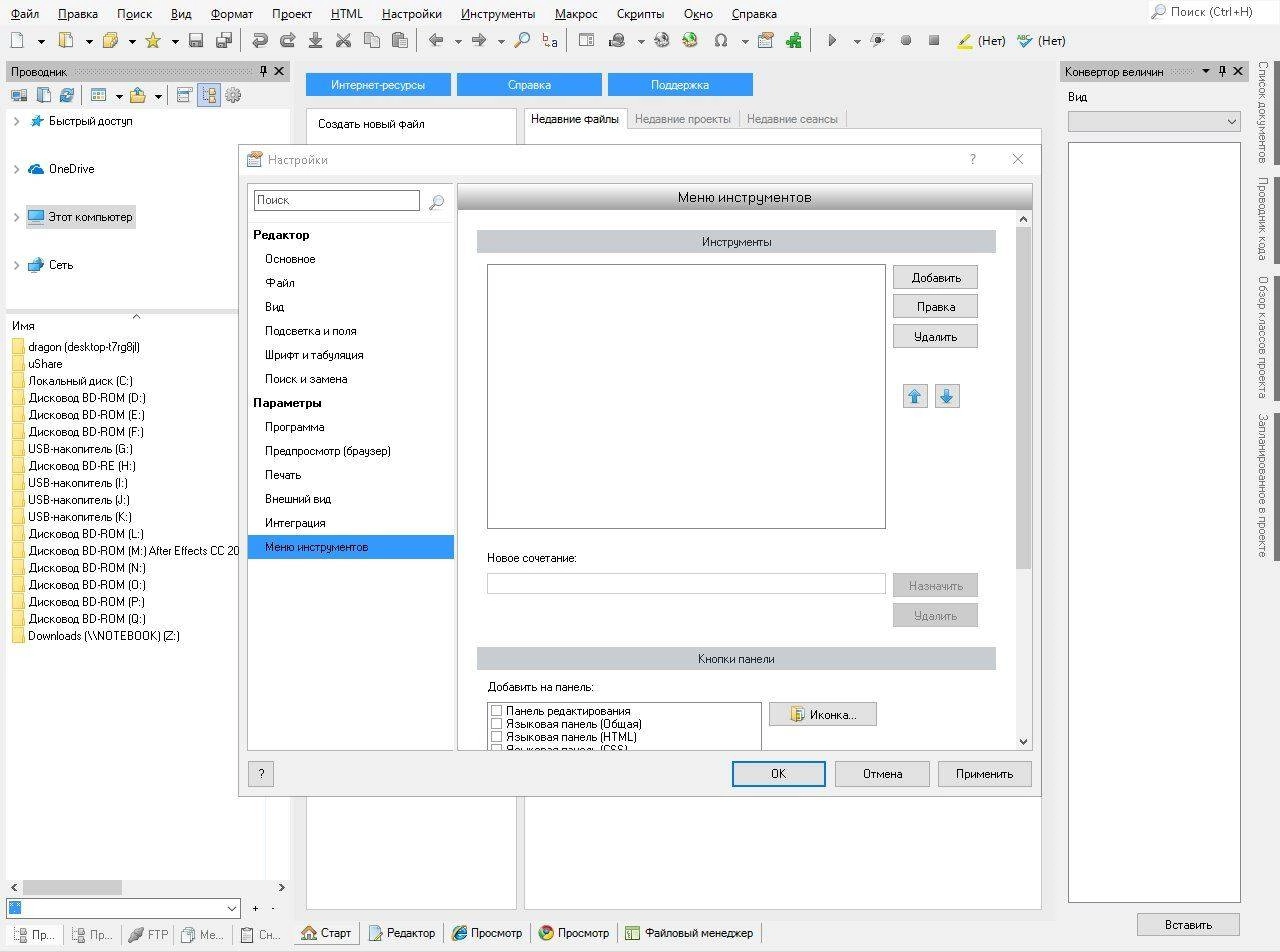This screenshot has height=952, width=1280.
Task: Click the Добавить button
Action: [x=936, y=277]
